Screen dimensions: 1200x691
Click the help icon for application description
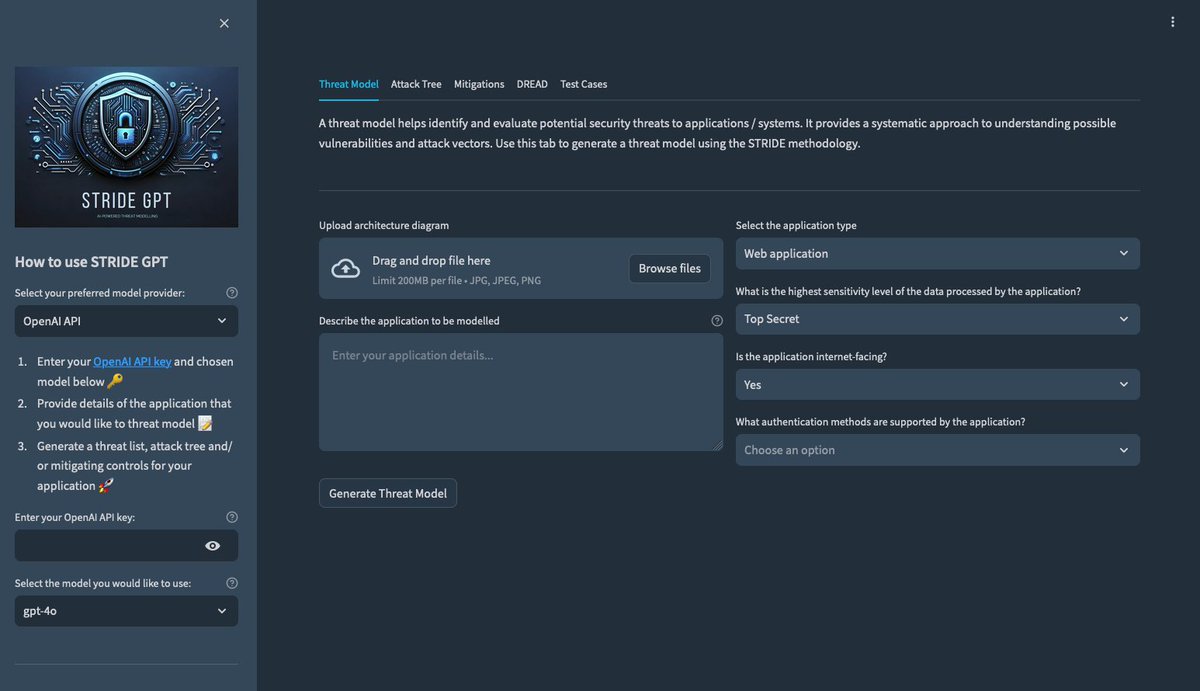pos(717,321)
